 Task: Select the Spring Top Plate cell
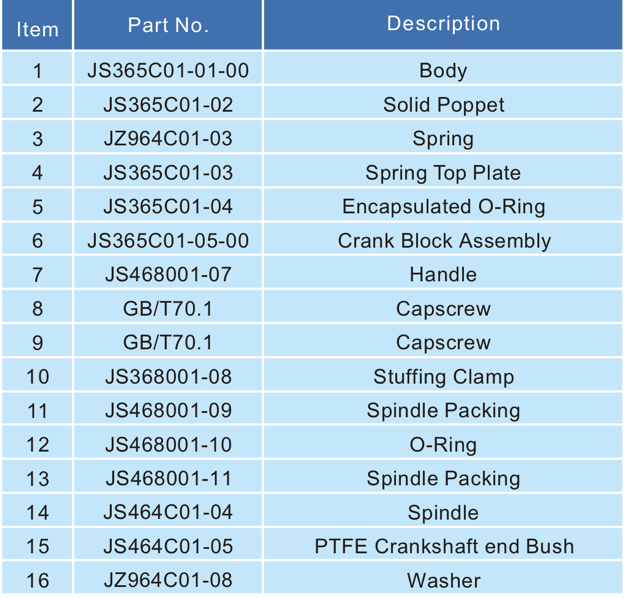click(443, 173)
